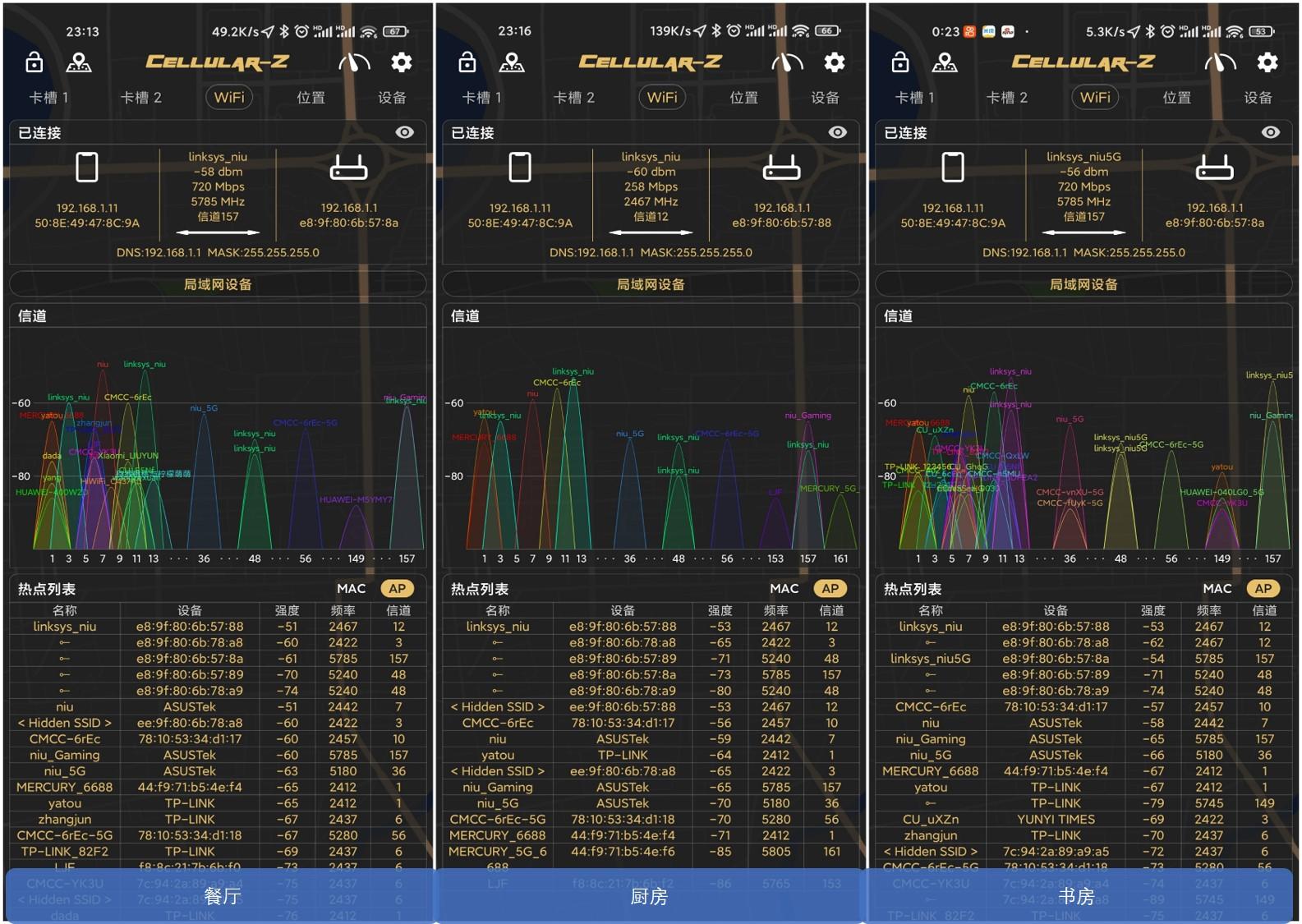1302x924 pixels.
Task: Tap the lock icon in the 23:13 screen
Action: (x=34, y=62)
